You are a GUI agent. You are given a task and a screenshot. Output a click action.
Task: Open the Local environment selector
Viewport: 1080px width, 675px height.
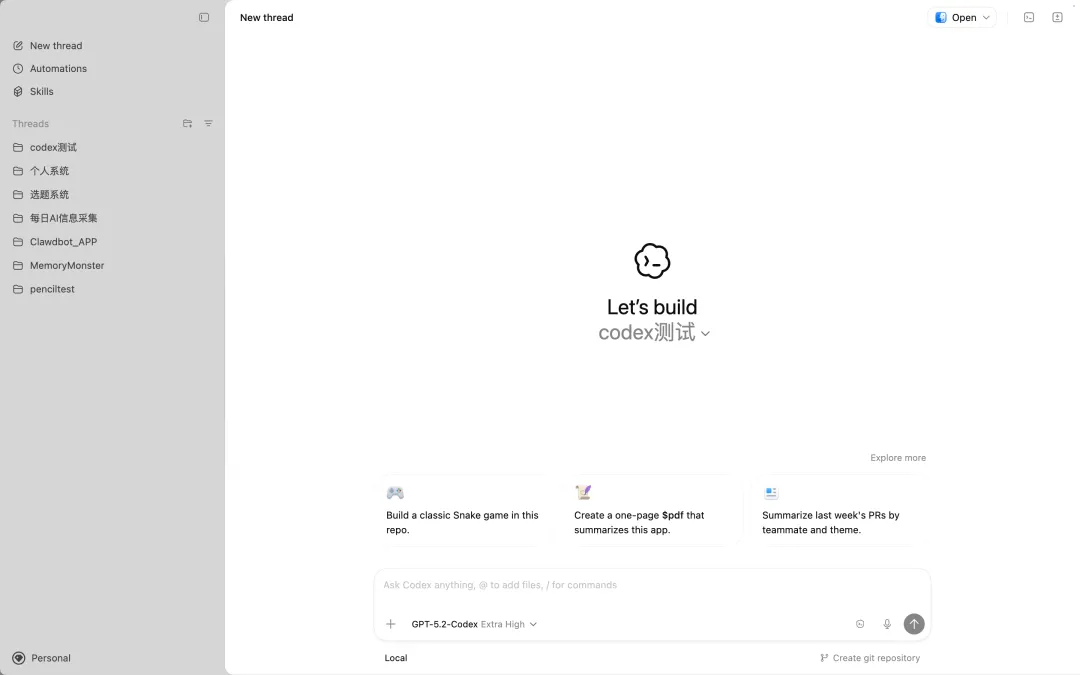click(x=396, y=658)
